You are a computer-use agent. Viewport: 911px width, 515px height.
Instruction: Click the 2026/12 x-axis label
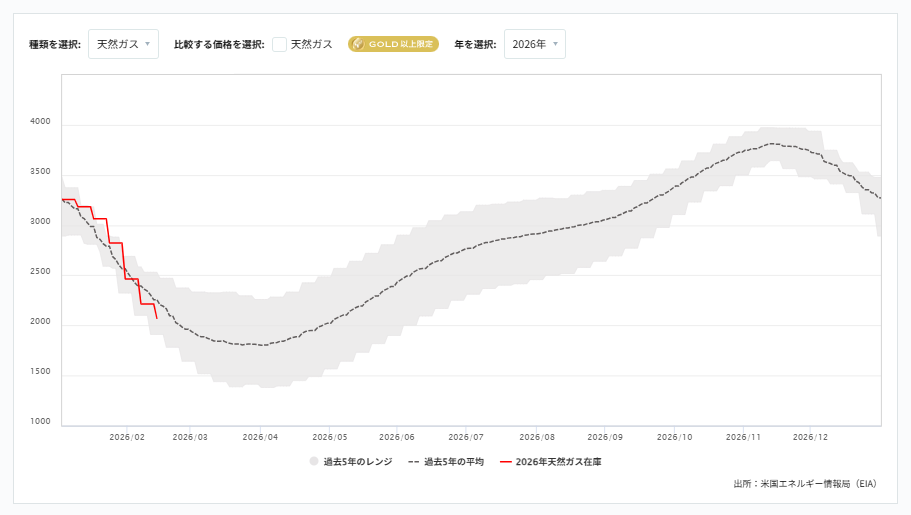pos(810,437)
